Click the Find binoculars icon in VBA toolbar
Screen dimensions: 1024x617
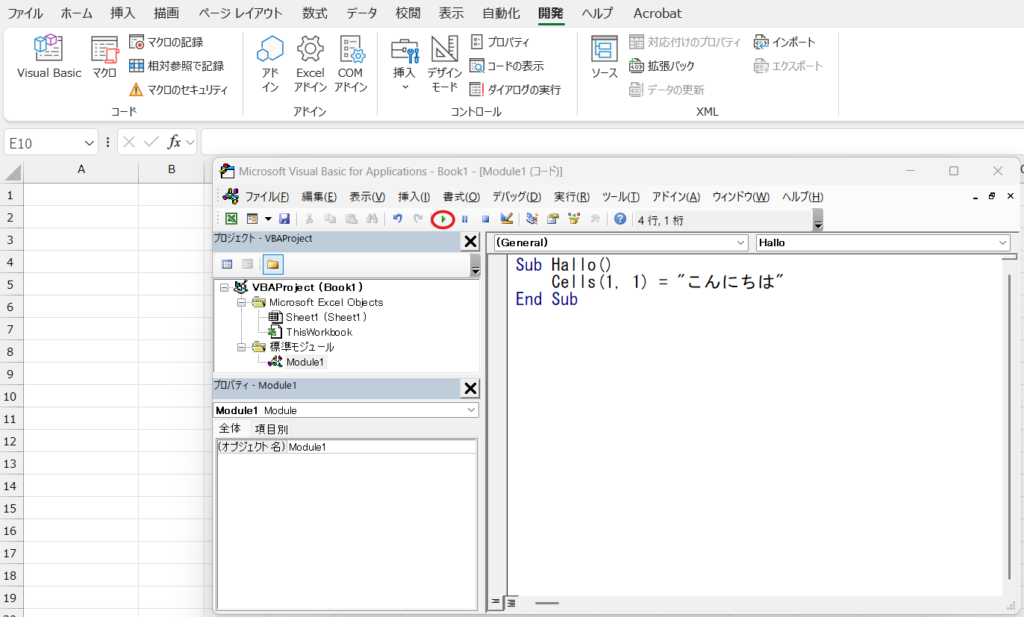pyautogui.click(x=372, y=219)
